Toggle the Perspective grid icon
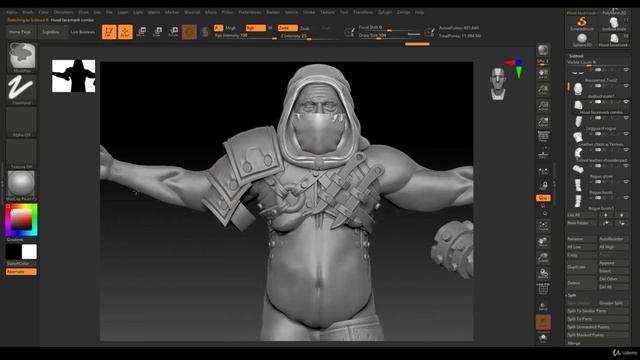The image size is (640, 360). click(x=543, y=137)
